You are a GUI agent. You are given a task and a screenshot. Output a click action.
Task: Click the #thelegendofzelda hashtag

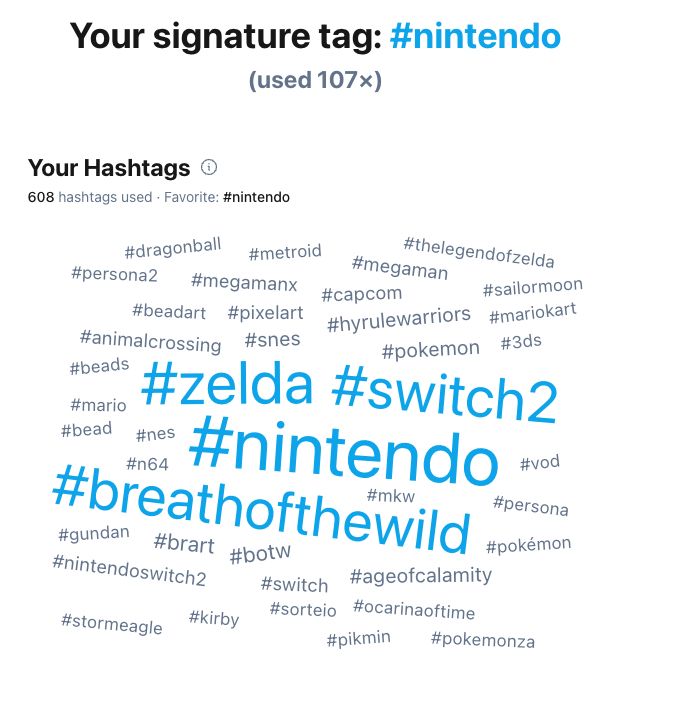[x=479, y=253]
